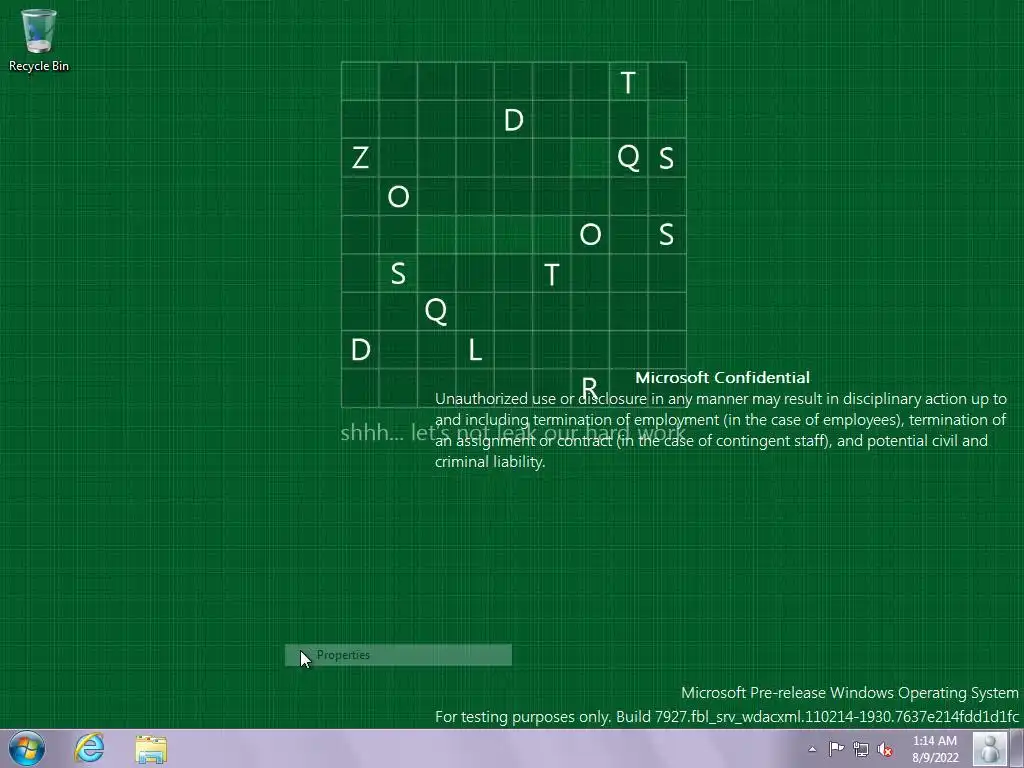
Task: Open Action Center flag icon
Action: (x=836, y=749)
